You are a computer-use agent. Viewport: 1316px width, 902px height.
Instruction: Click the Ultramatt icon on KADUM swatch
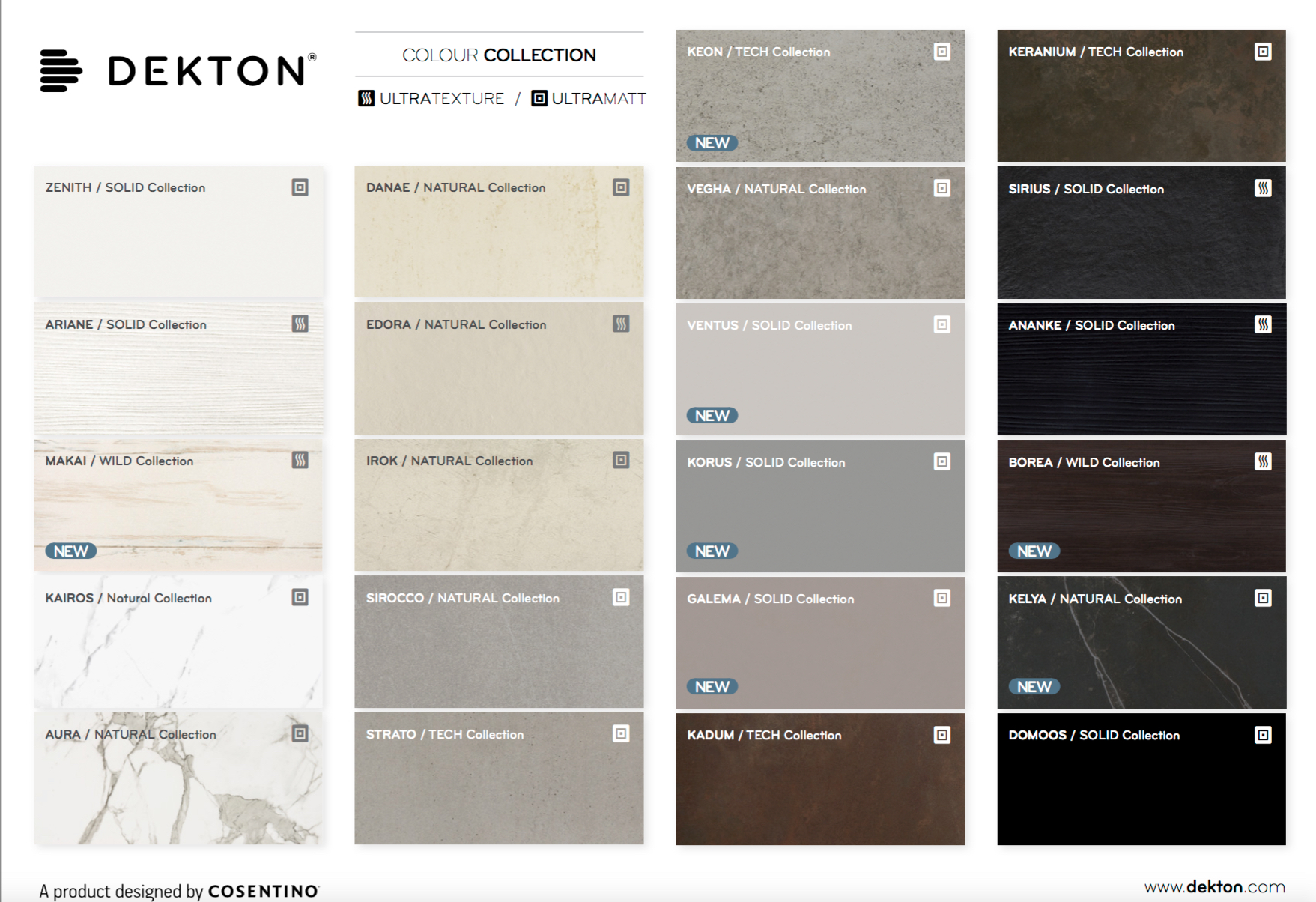coord(942,735)
